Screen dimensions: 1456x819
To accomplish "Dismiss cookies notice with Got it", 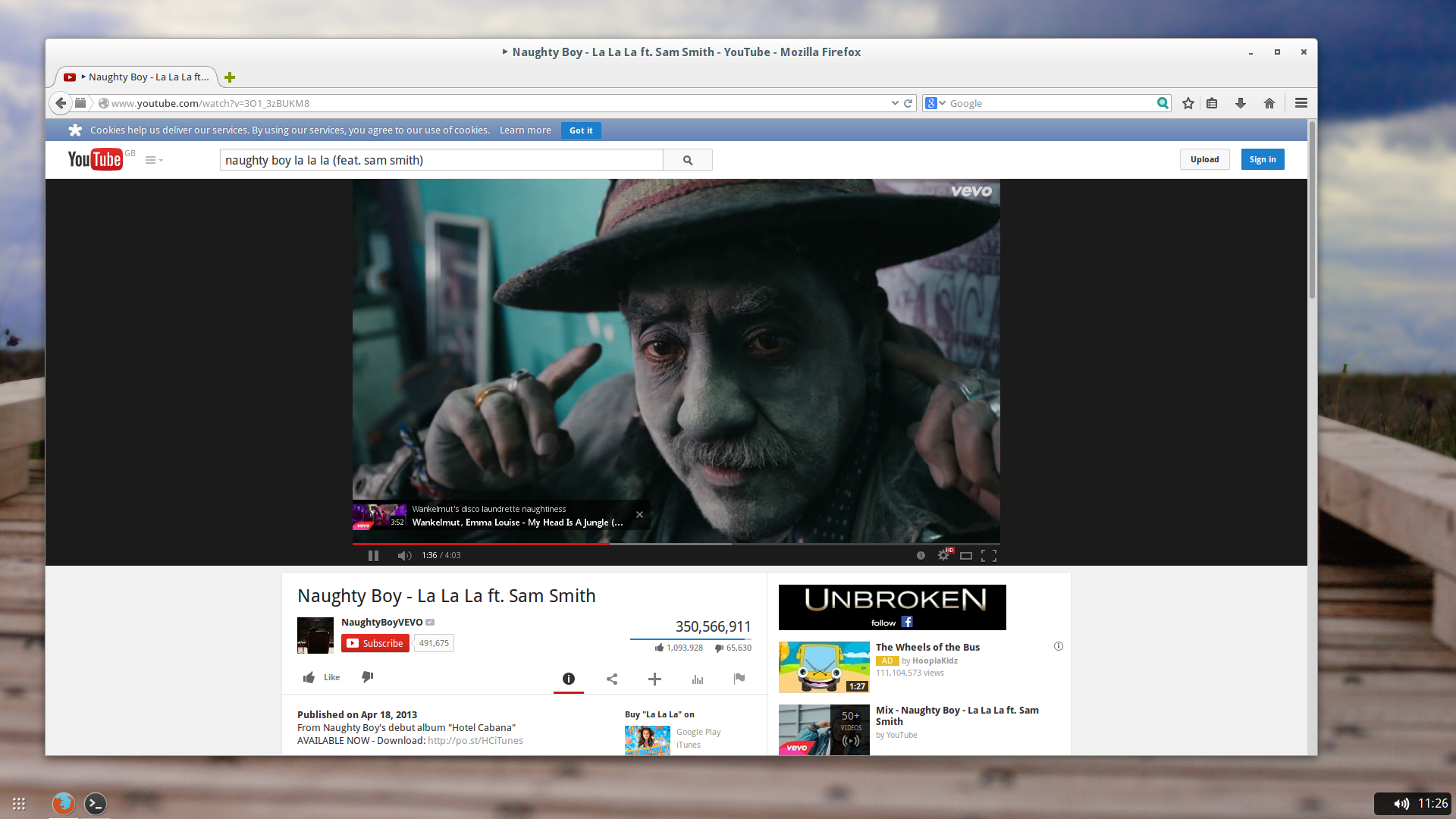I will pos(581,130).
